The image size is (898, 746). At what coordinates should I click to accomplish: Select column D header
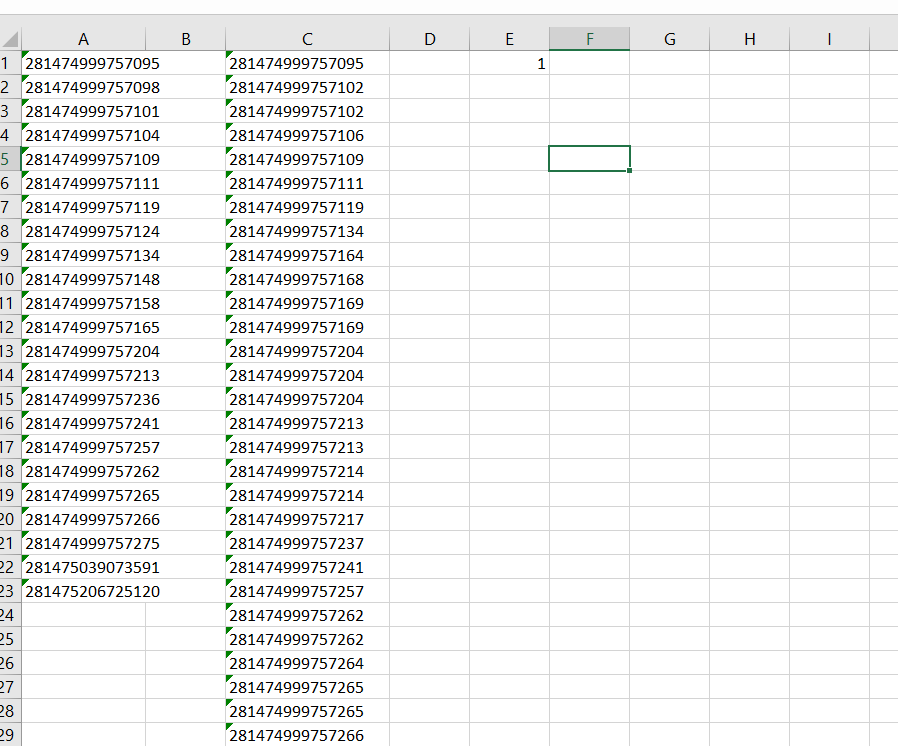pos(430,39)
